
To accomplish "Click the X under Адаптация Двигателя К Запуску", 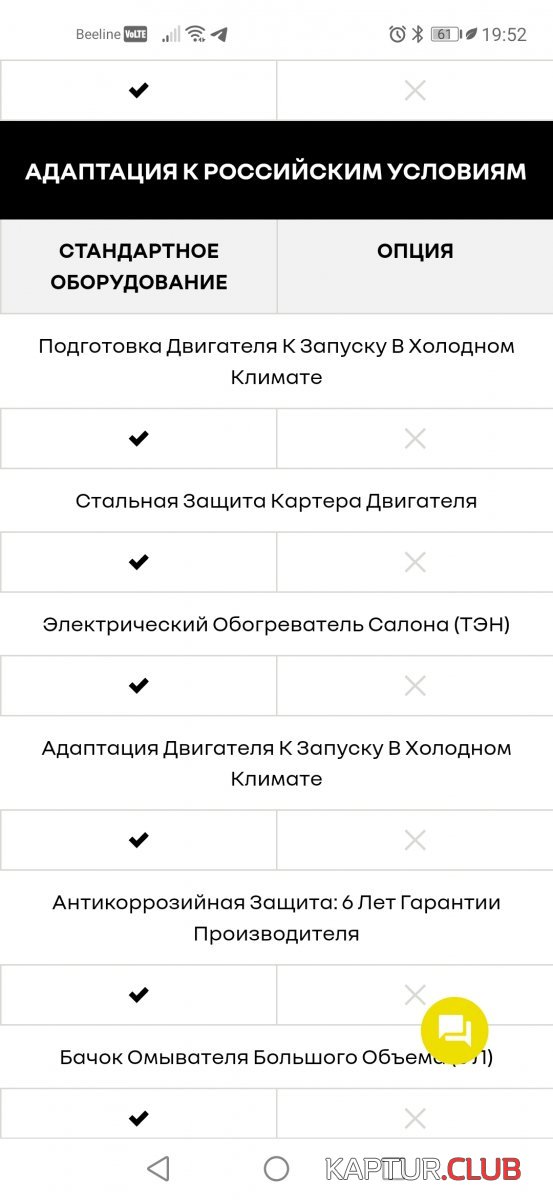I will tap(415, 840).
